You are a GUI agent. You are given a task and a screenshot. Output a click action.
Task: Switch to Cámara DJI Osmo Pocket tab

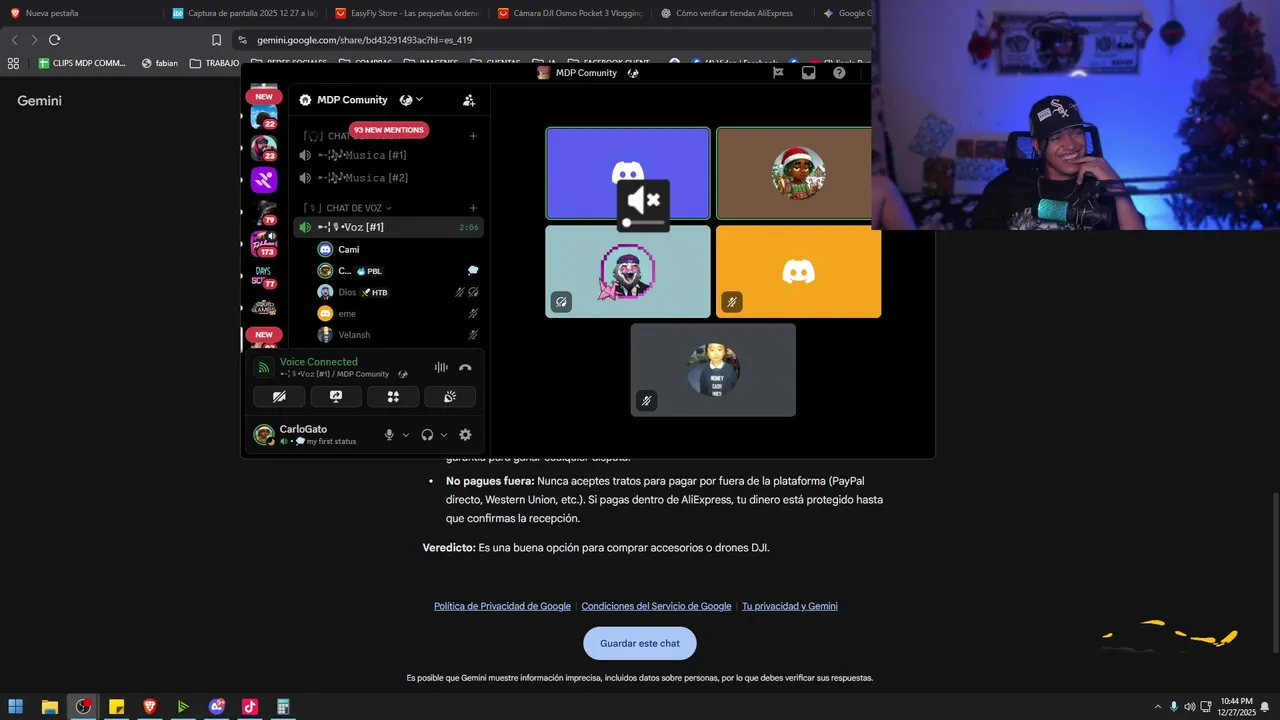[569, 13]
